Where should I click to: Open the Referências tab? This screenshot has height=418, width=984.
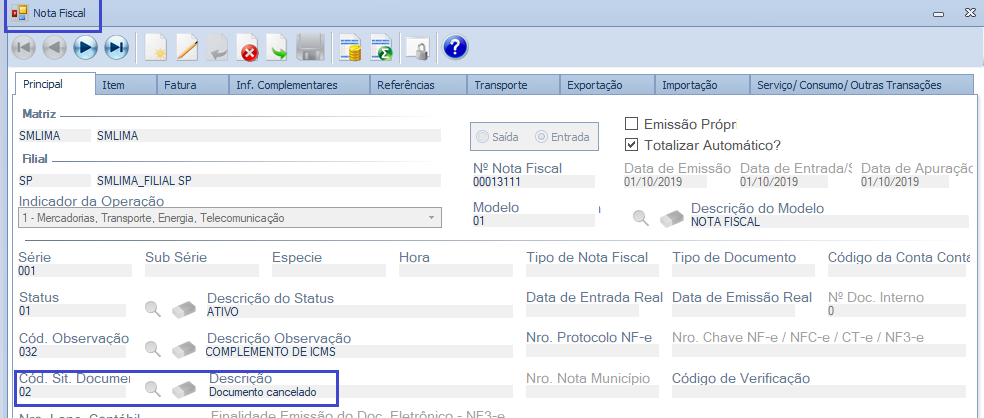tap(419, 85)
